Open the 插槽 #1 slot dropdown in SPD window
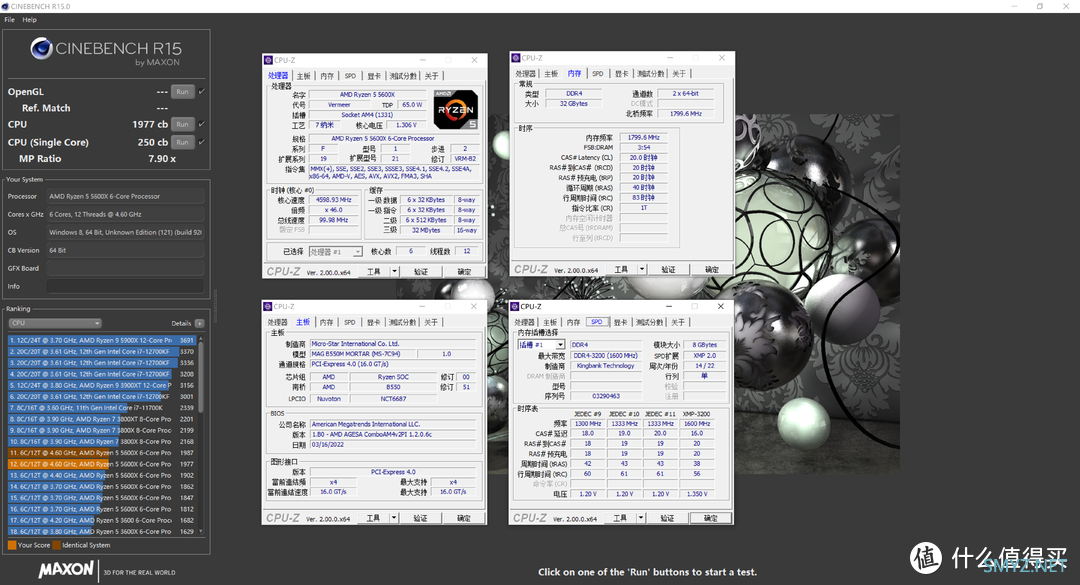 (x=541, y=345)
